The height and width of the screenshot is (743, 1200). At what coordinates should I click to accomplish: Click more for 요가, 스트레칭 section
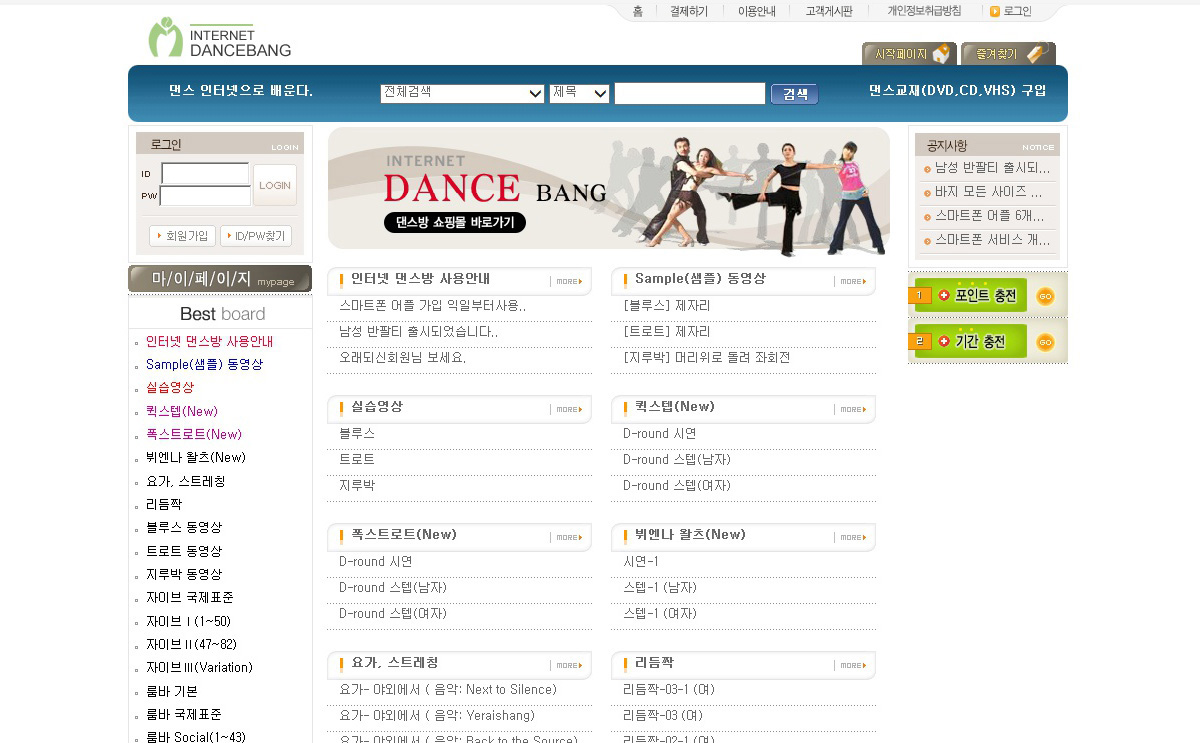568,665
